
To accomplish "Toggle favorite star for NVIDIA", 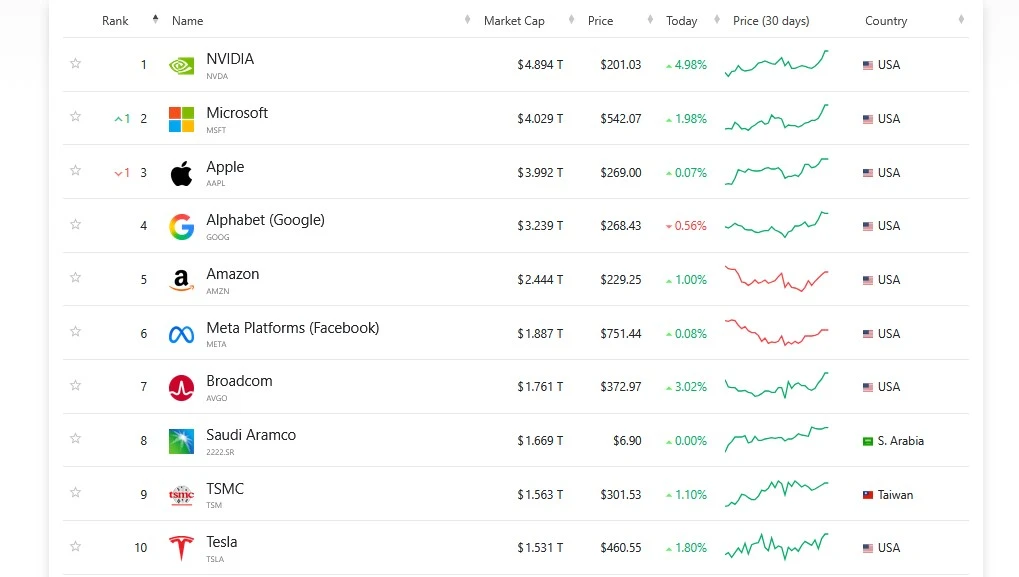I will (75, 64).
